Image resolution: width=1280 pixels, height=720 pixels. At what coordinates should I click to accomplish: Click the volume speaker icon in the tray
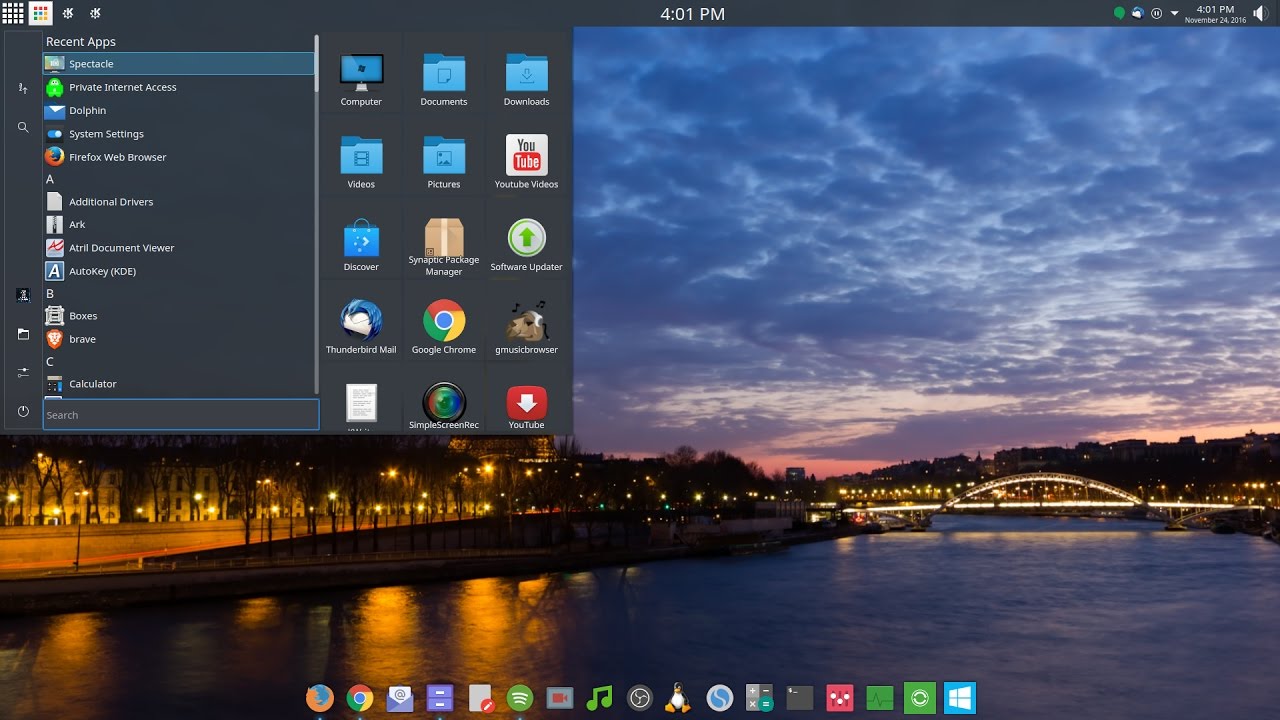coord(1258,13)
